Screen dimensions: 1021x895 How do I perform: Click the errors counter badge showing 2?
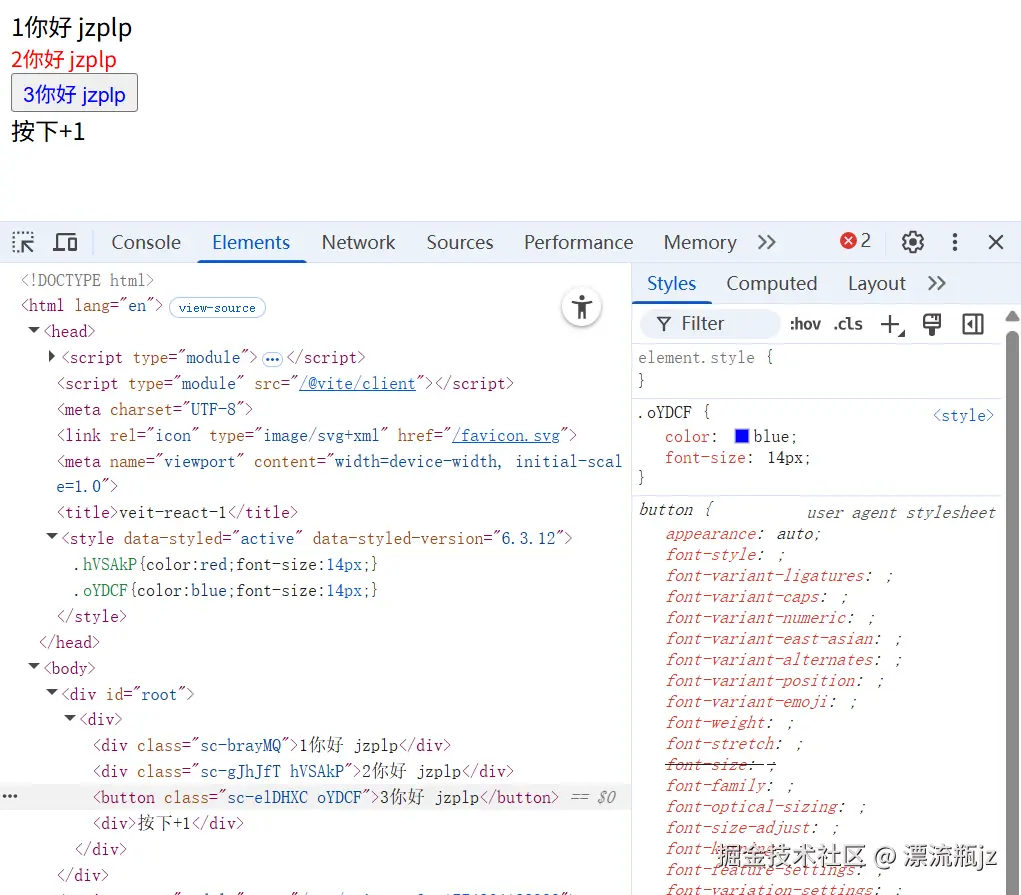853,240
